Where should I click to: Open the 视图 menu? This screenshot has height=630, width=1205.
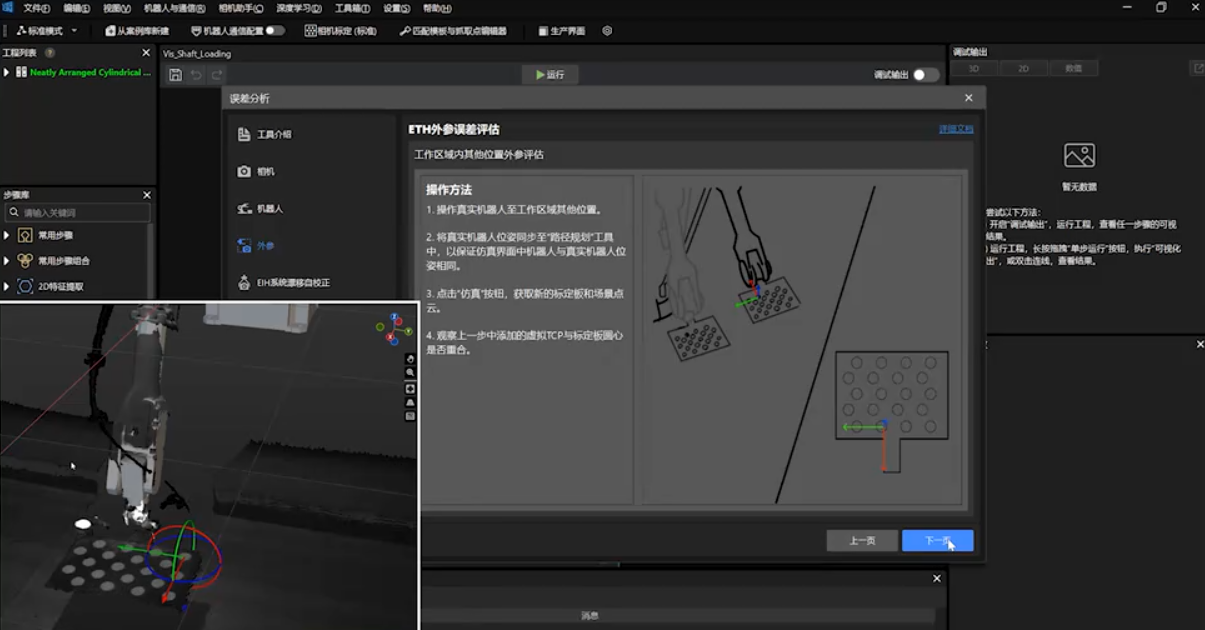coord(116,8)
